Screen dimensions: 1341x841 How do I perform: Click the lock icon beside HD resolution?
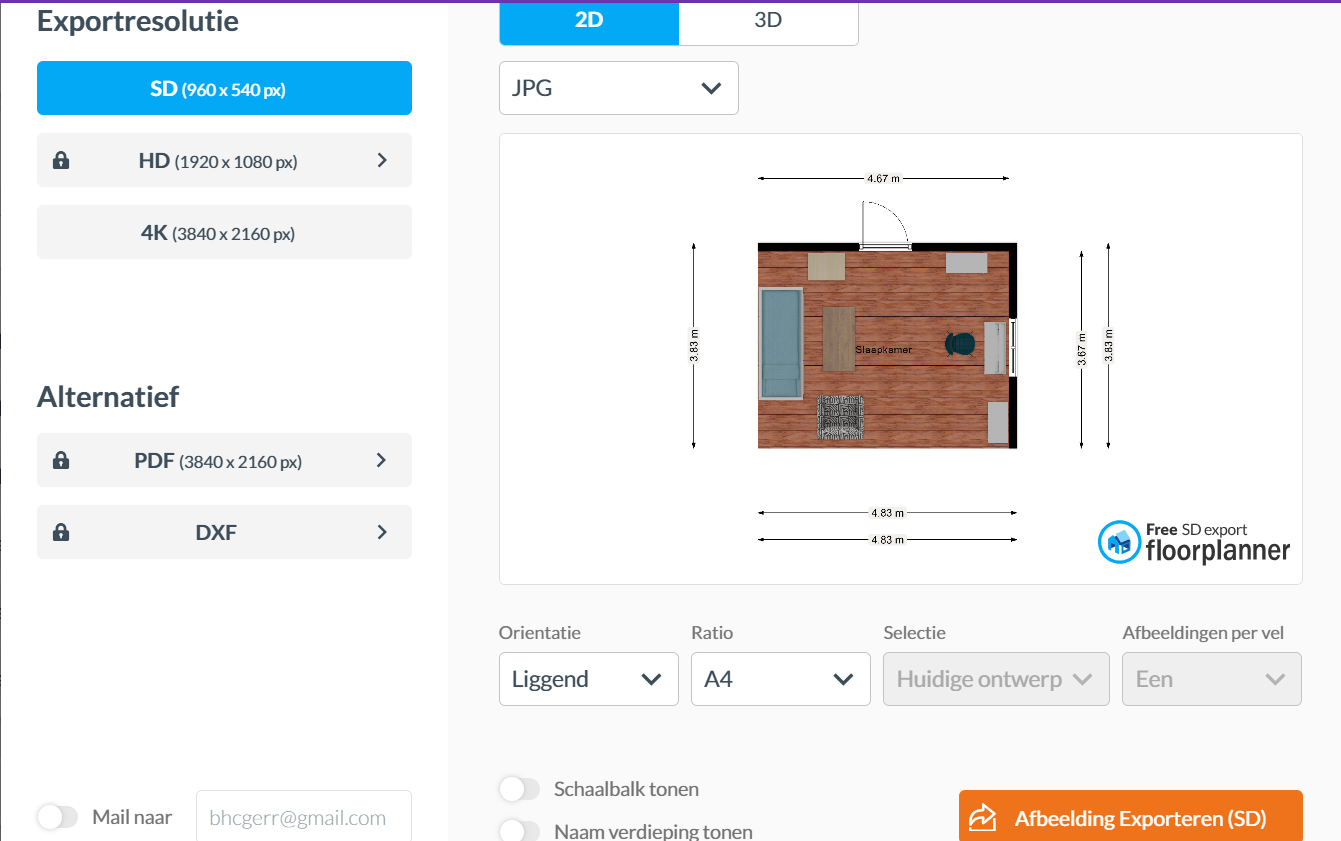pyautogui.click(x=61, y=160)
